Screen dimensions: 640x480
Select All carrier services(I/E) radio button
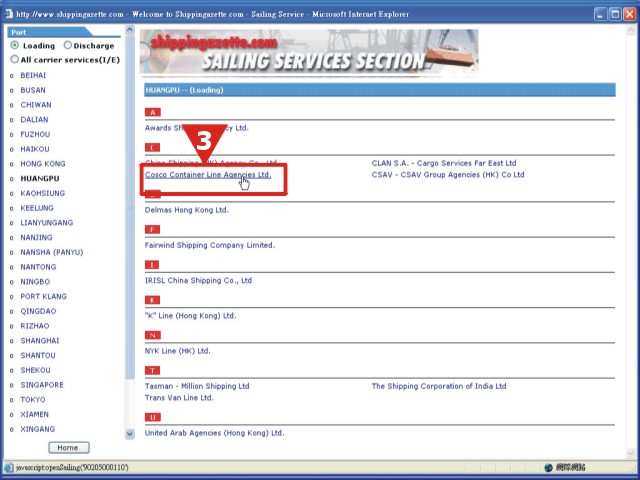point(15,59)
